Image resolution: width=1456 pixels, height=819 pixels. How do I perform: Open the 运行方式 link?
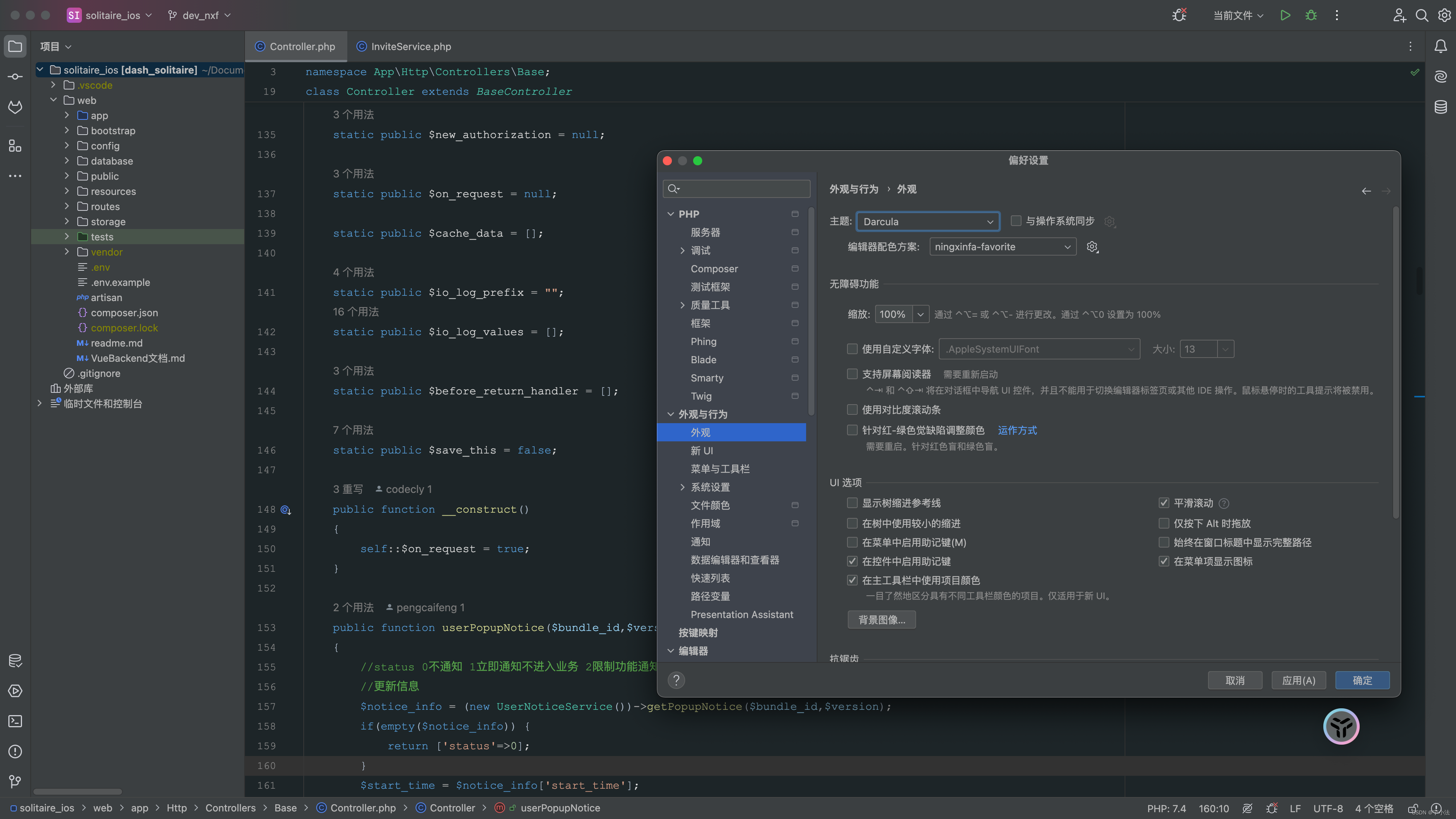[x=1017, y=430]
